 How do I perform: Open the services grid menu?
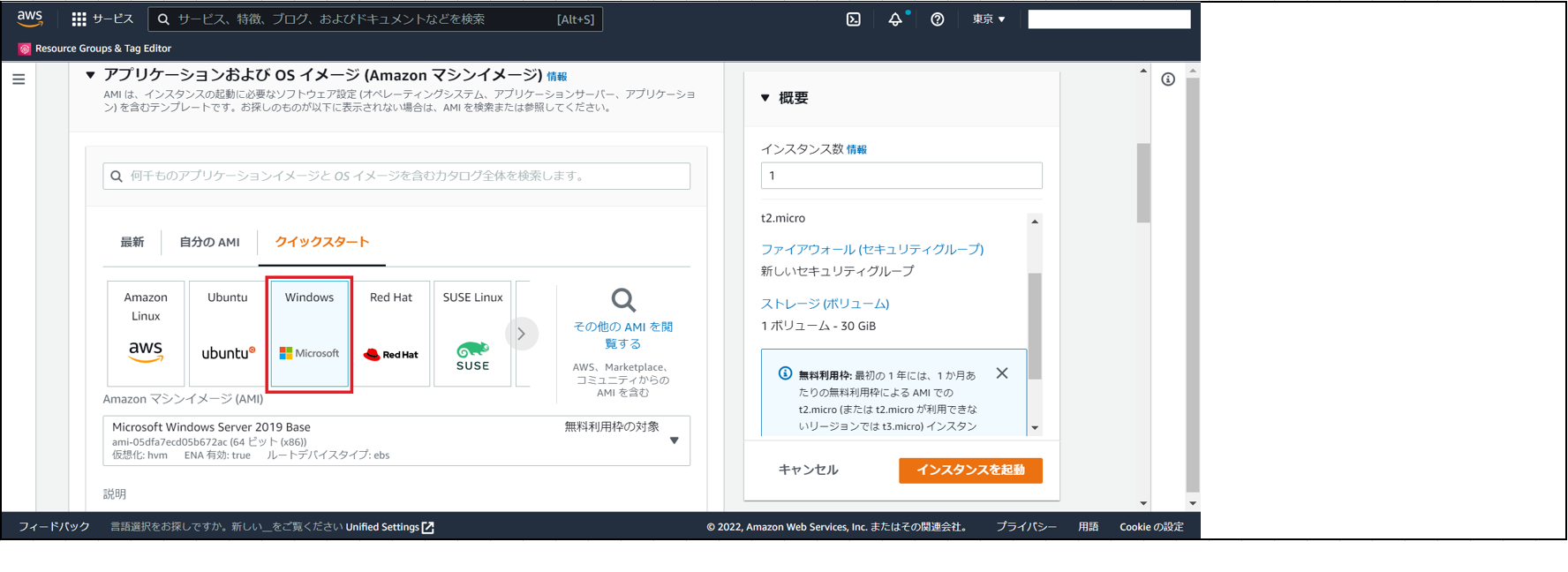[79, 19]
